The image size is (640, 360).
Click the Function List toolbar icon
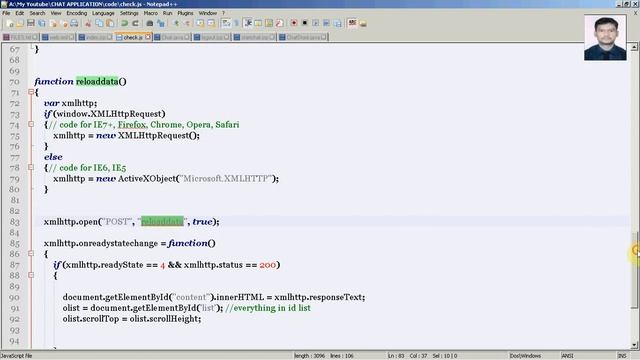[280, 23]
